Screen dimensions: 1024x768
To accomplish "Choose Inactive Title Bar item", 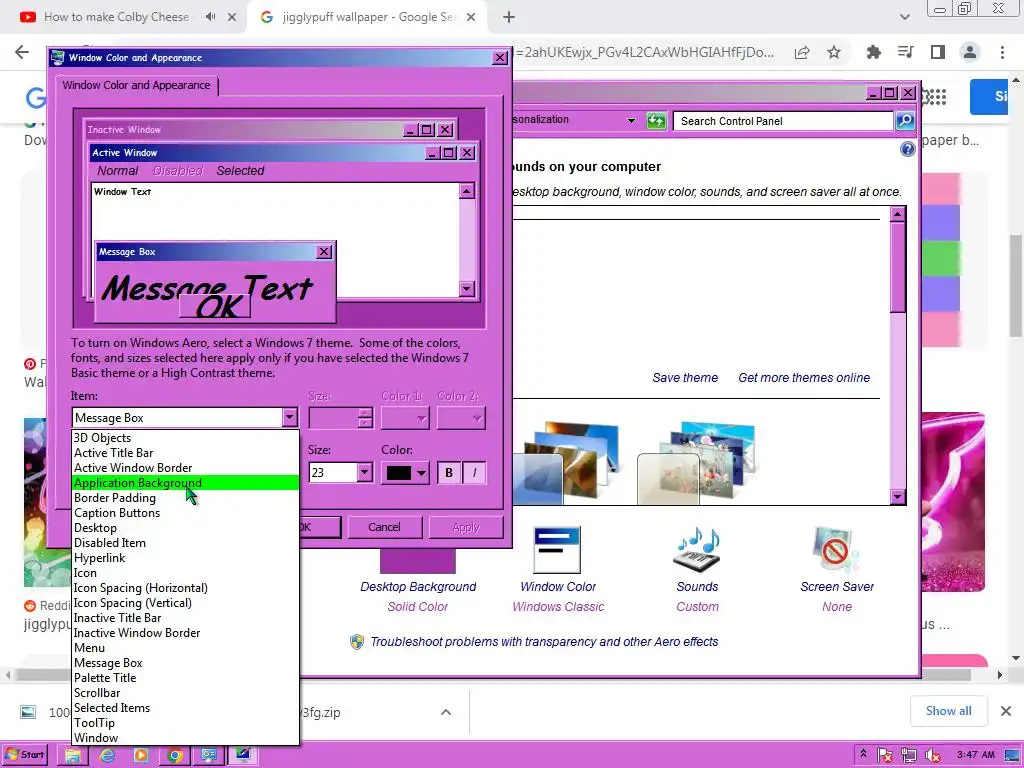I will click(185, 618).
